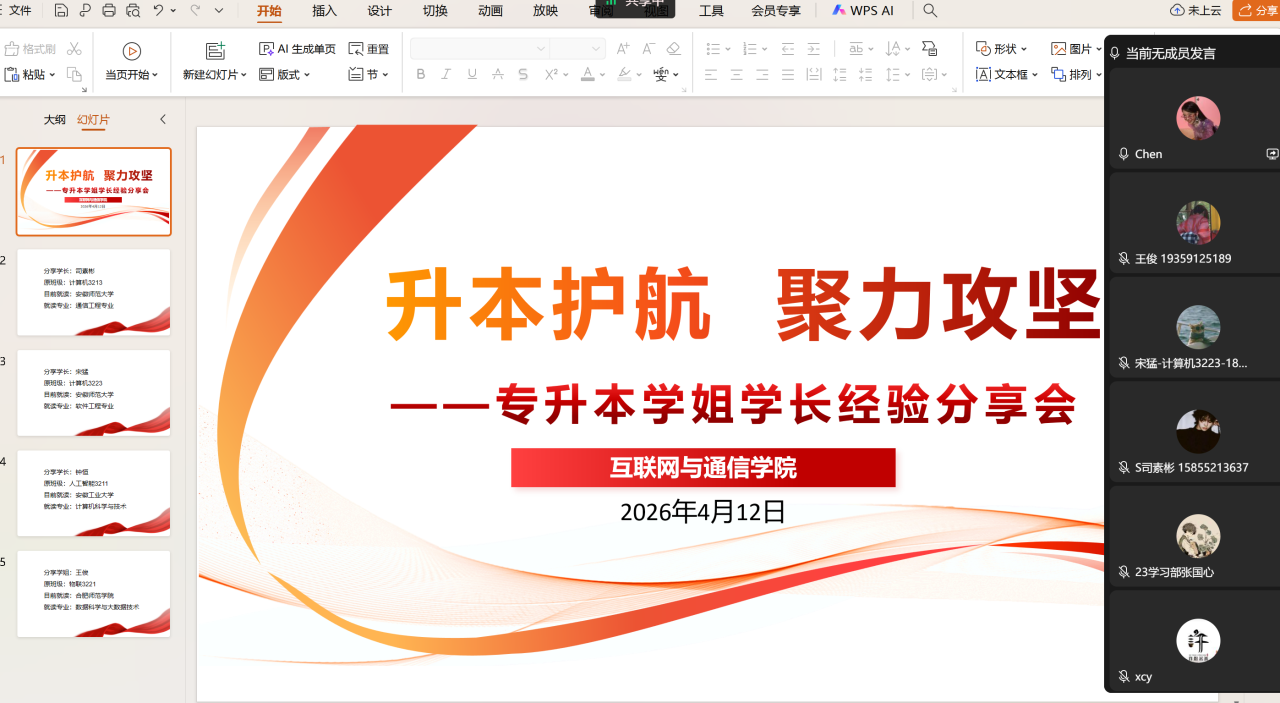Expand the 形状 shapes dropdown

point(1001,49)
